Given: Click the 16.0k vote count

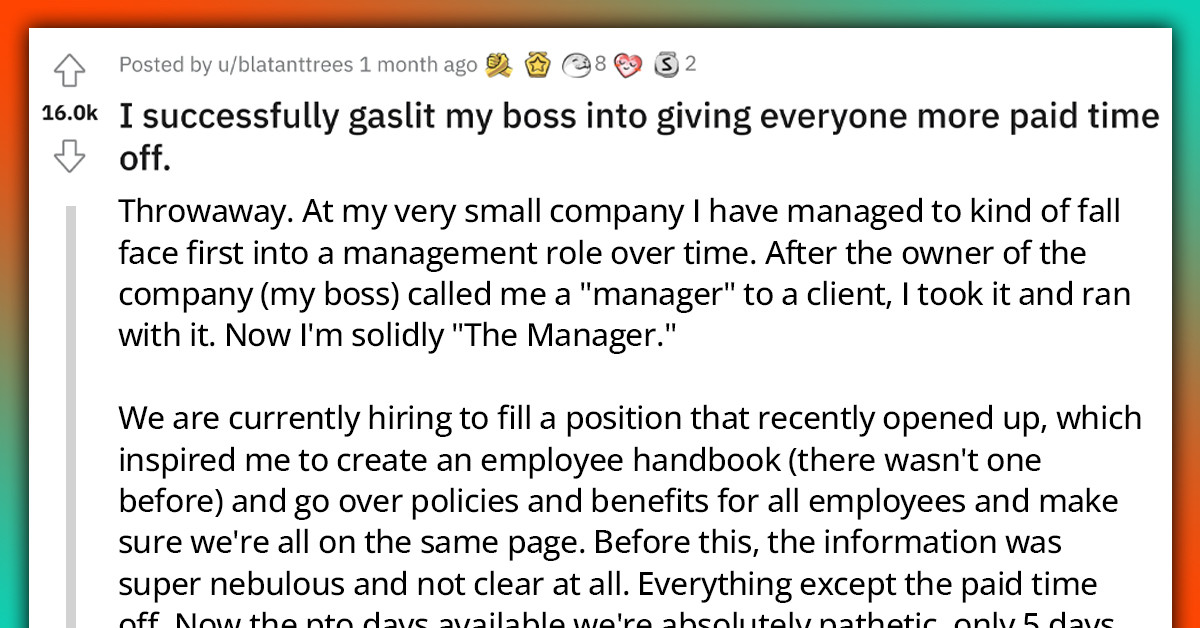Looking at the screenshot, I should pos(69,113).
